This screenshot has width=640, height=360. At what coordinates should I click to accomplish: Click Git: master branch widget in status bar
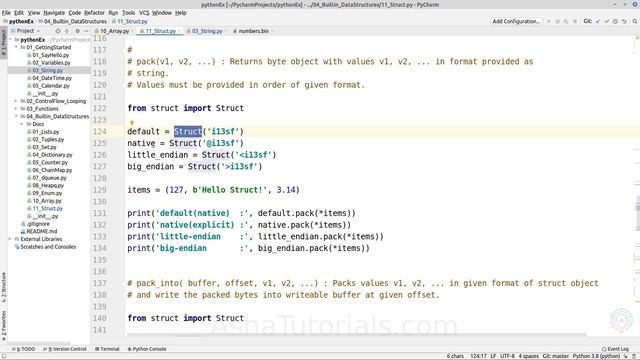tap(556, 356)
